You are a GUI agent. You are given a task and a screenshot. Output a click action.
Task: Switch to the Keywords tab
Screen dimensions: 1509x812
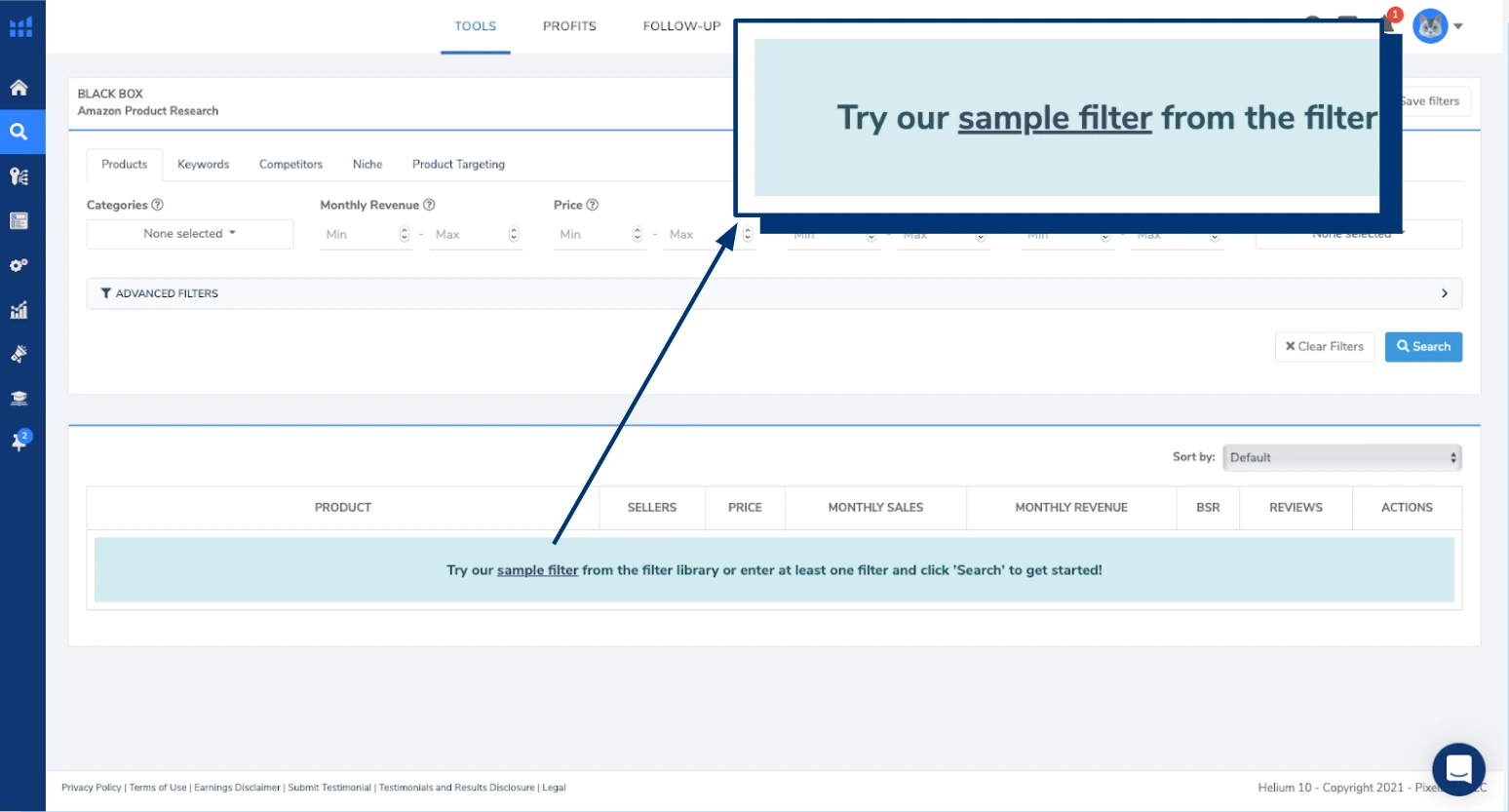click(203, 165)
